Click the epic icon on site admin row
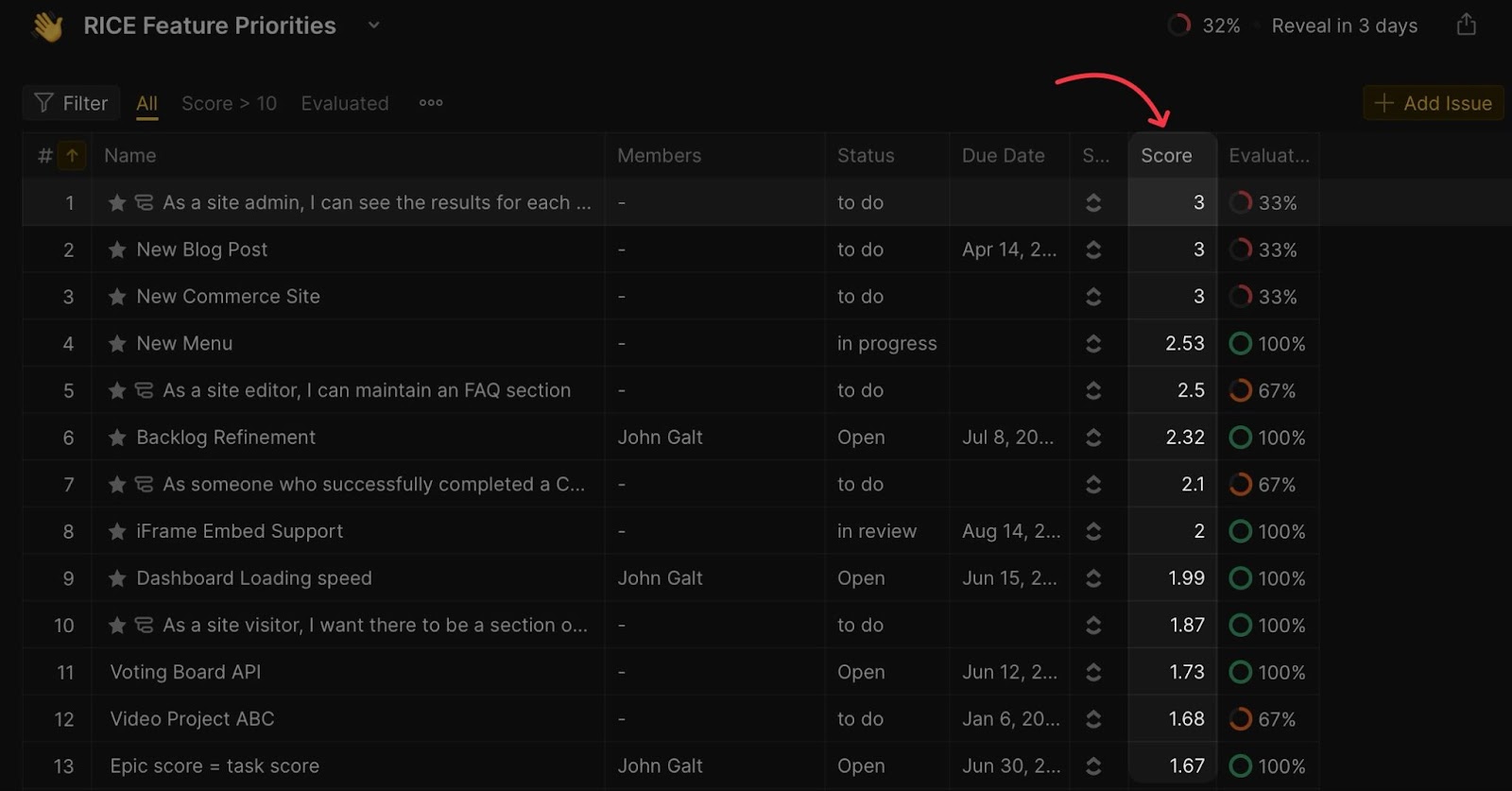This screenshot has height=791, width=1512. click(x=144, y=203)
